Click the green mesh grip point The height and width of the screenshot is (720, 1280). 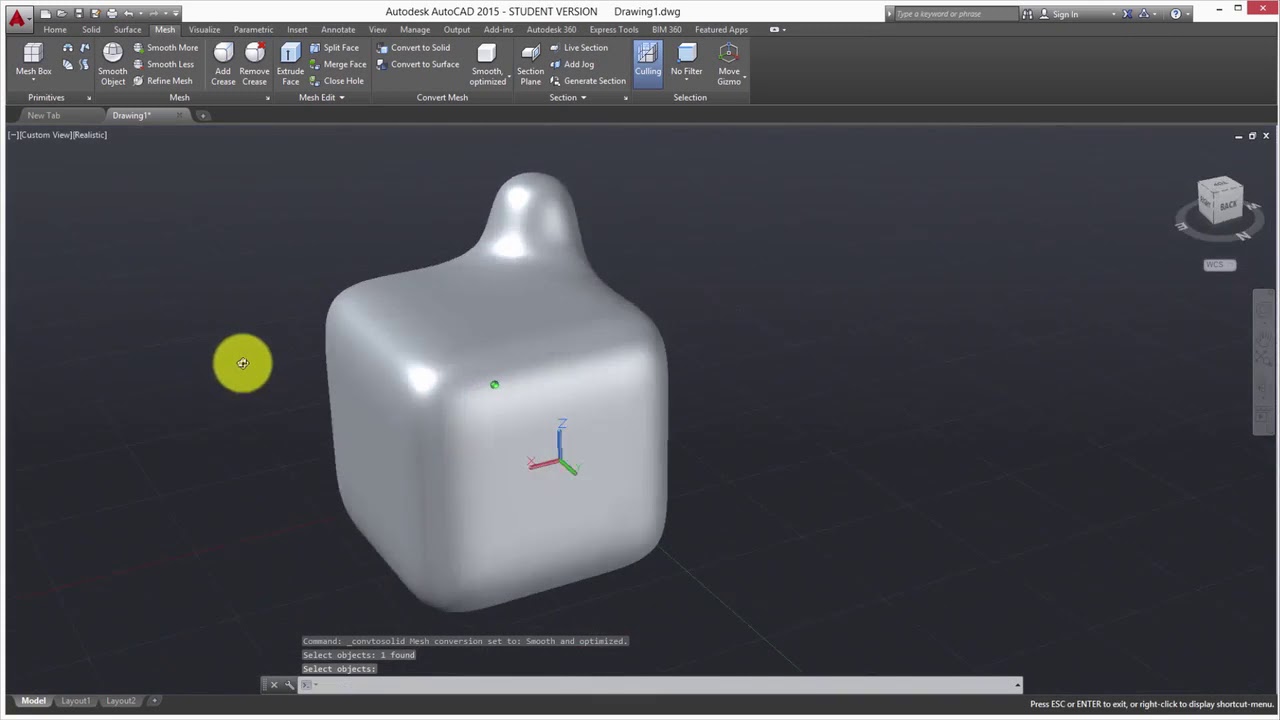point(494,385)
